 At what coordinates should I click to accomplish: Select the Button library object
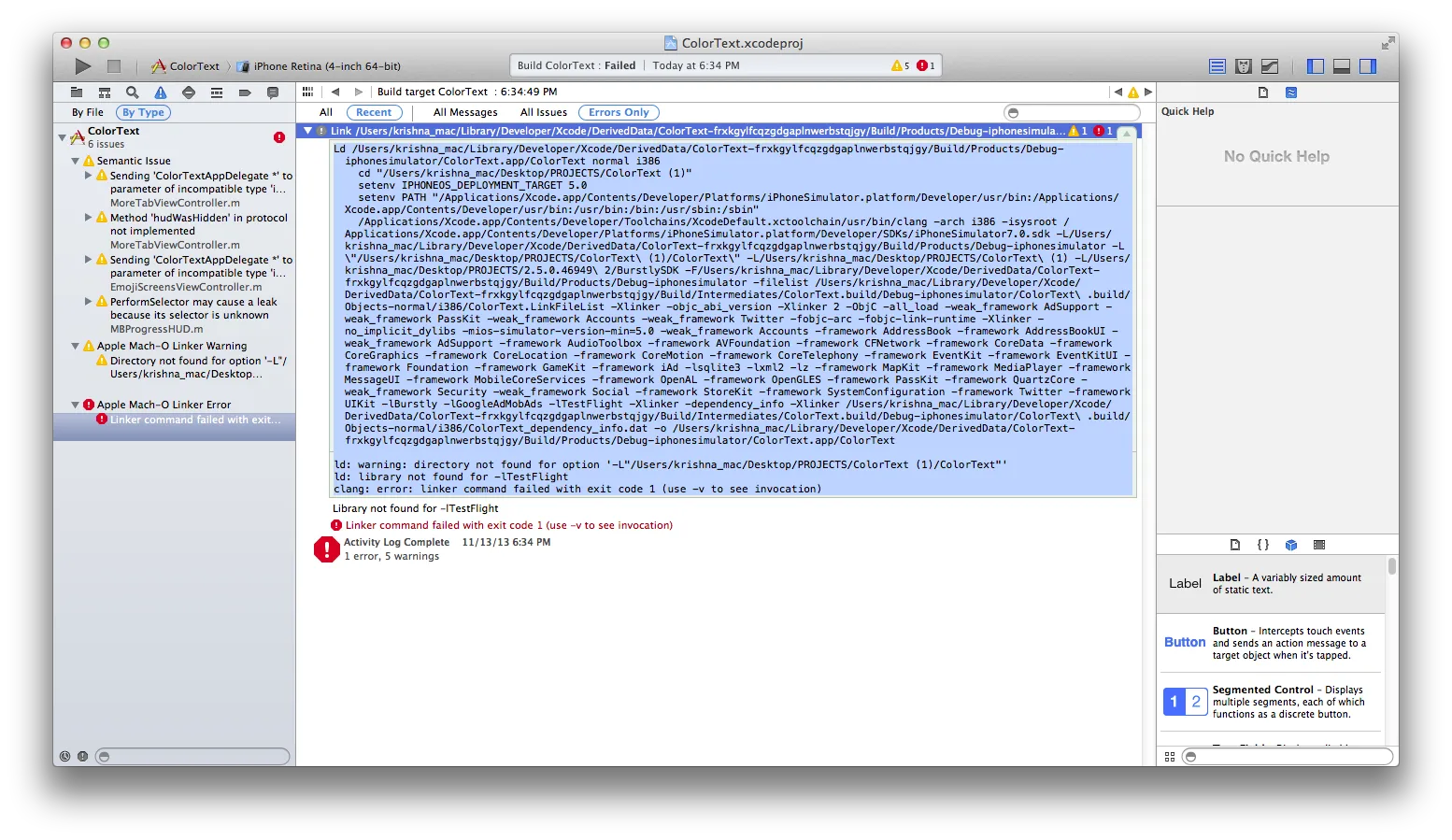pyautogui.click(x=1271, y=643)
